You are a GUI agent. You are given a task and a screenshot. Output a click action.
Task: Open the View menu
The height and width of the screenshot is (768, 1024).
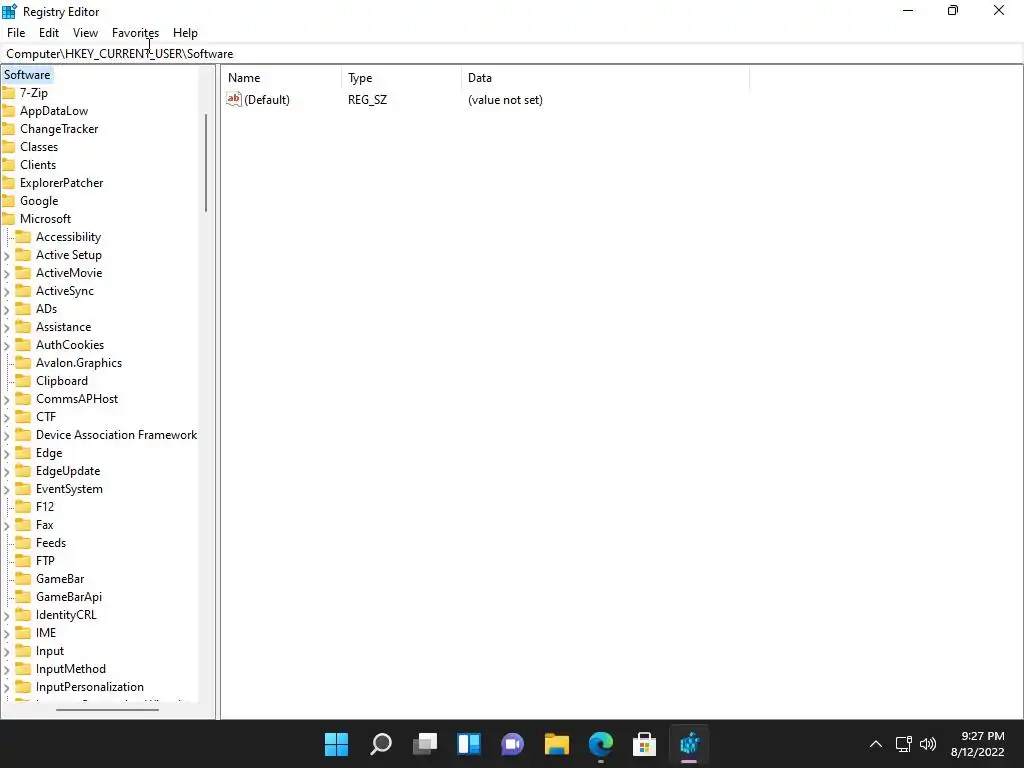(86, 33)
